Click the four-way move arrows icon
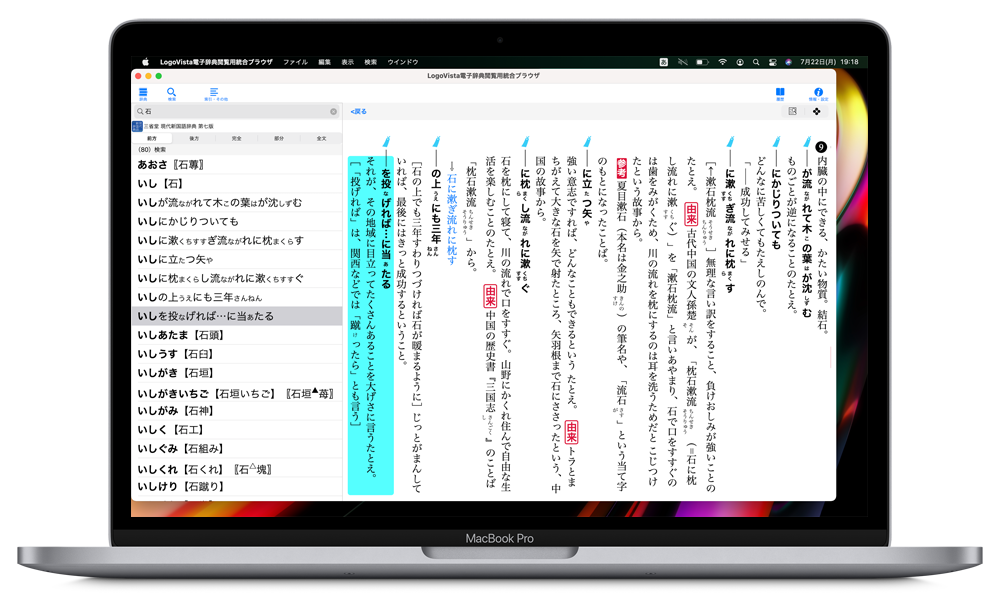The image size is (1000, 600). click(x=816, y=111)
